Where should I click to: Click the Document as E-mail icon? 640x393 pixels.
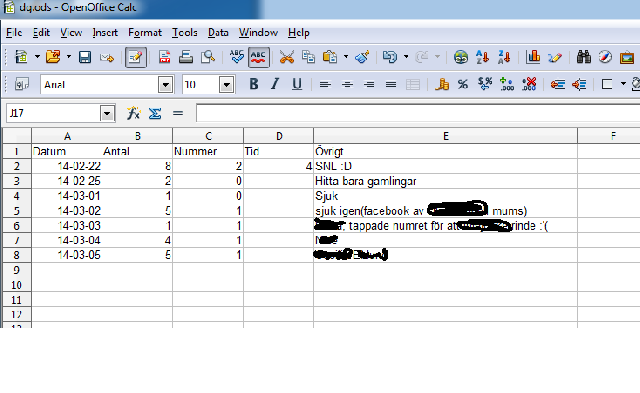(x=107, y=58)
